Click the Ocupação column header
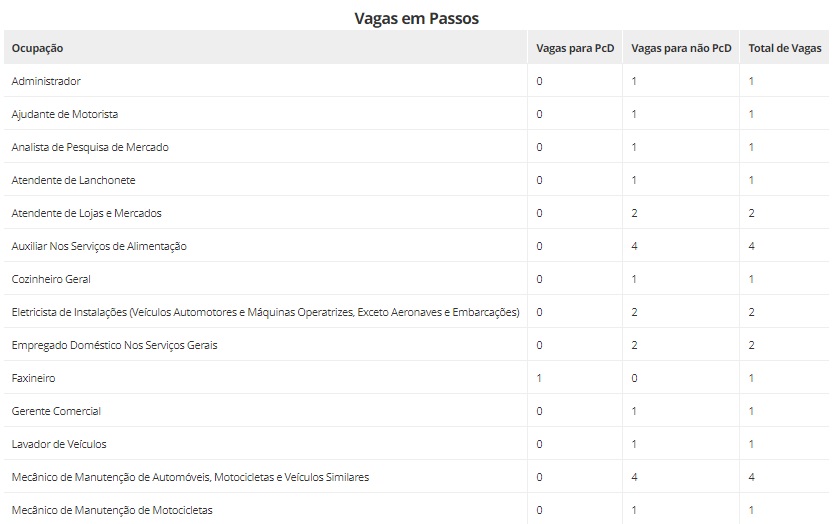 tap(37, 49)
